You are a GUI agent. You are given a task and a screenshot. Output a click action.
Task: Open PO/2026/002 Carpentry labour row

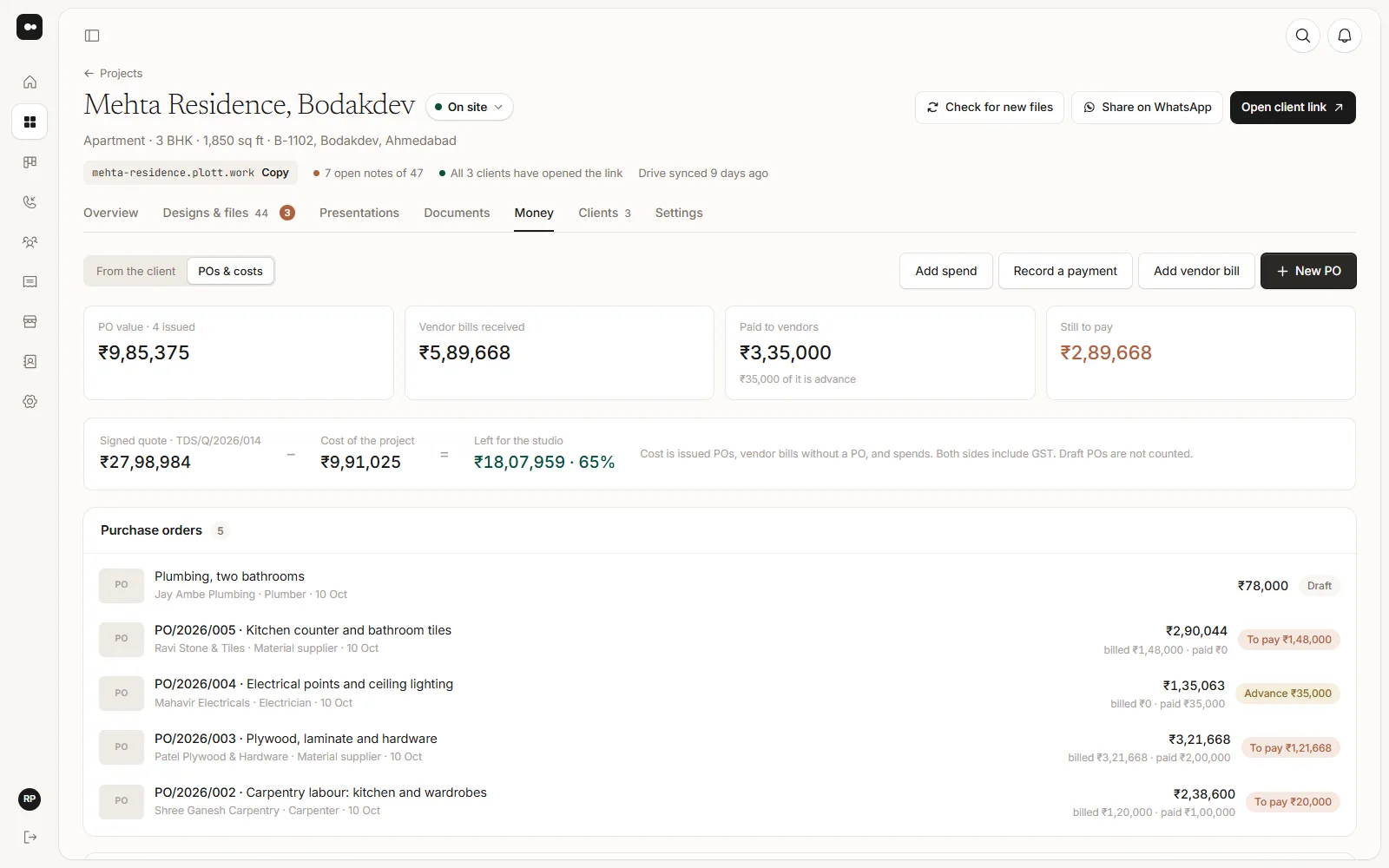coord(720,802)
